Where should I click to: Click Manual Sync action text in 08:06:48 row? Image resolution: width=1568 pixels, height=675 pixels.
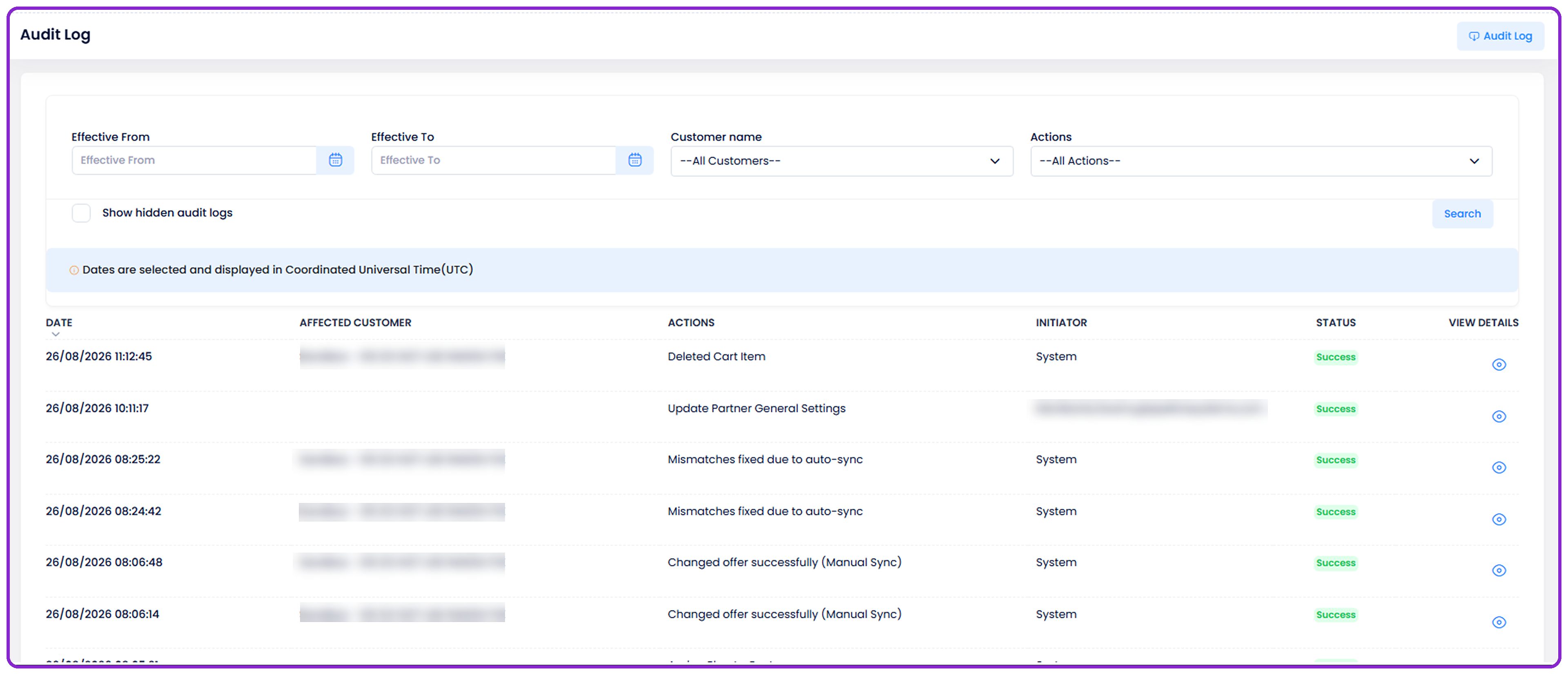click(784, 562)
